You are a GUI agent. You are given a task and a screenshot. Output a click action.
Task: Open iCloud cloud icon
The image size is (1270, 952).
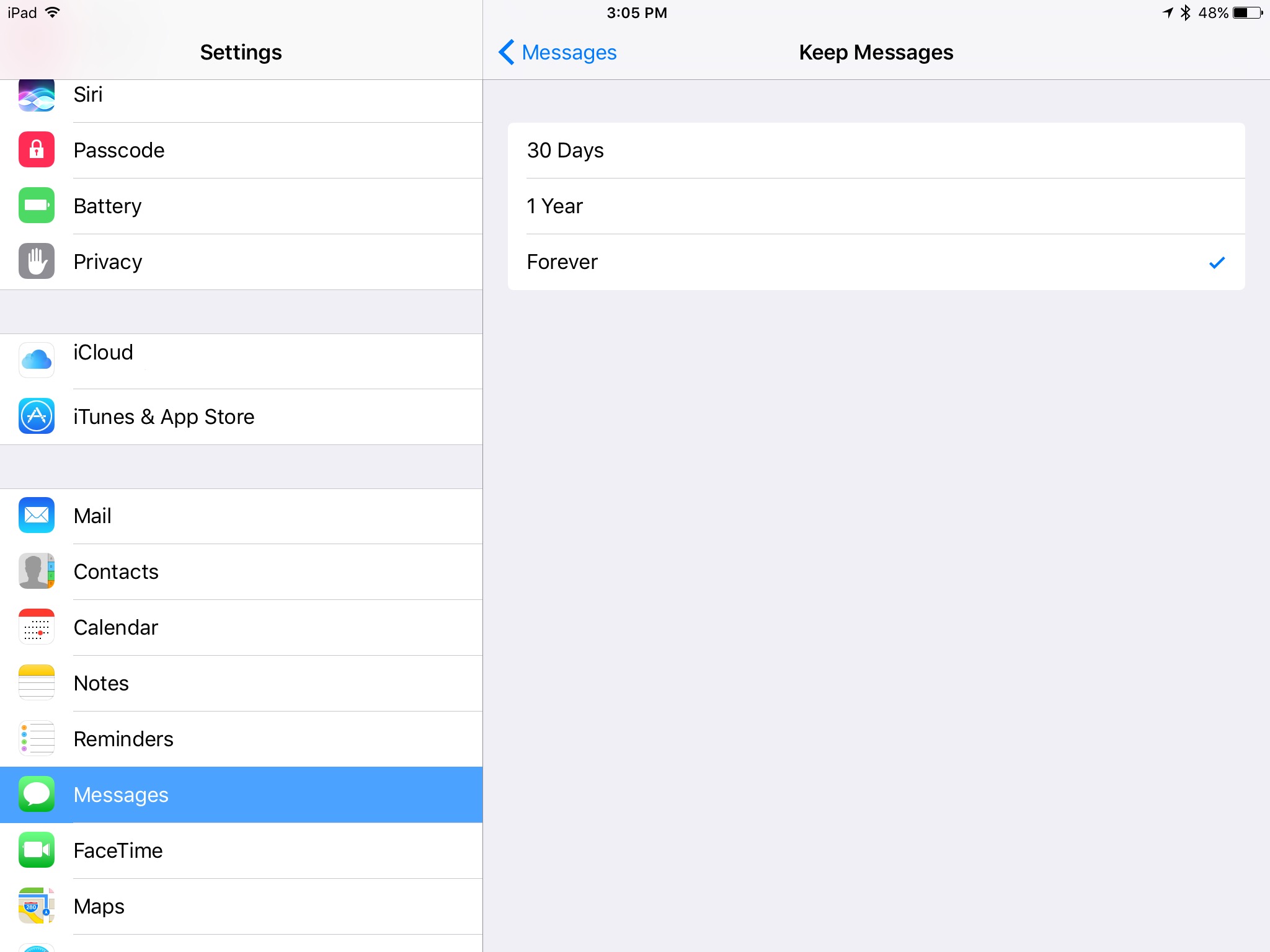coord(37,359)
